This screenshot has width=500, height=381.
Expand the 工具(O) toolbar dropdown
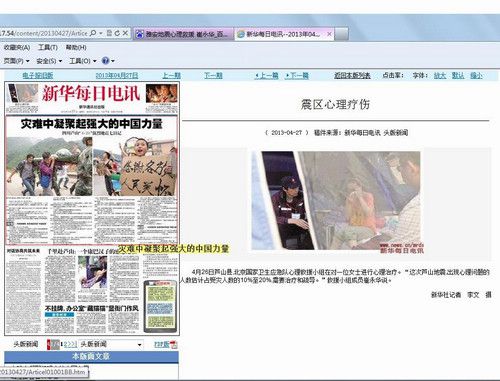83,61
